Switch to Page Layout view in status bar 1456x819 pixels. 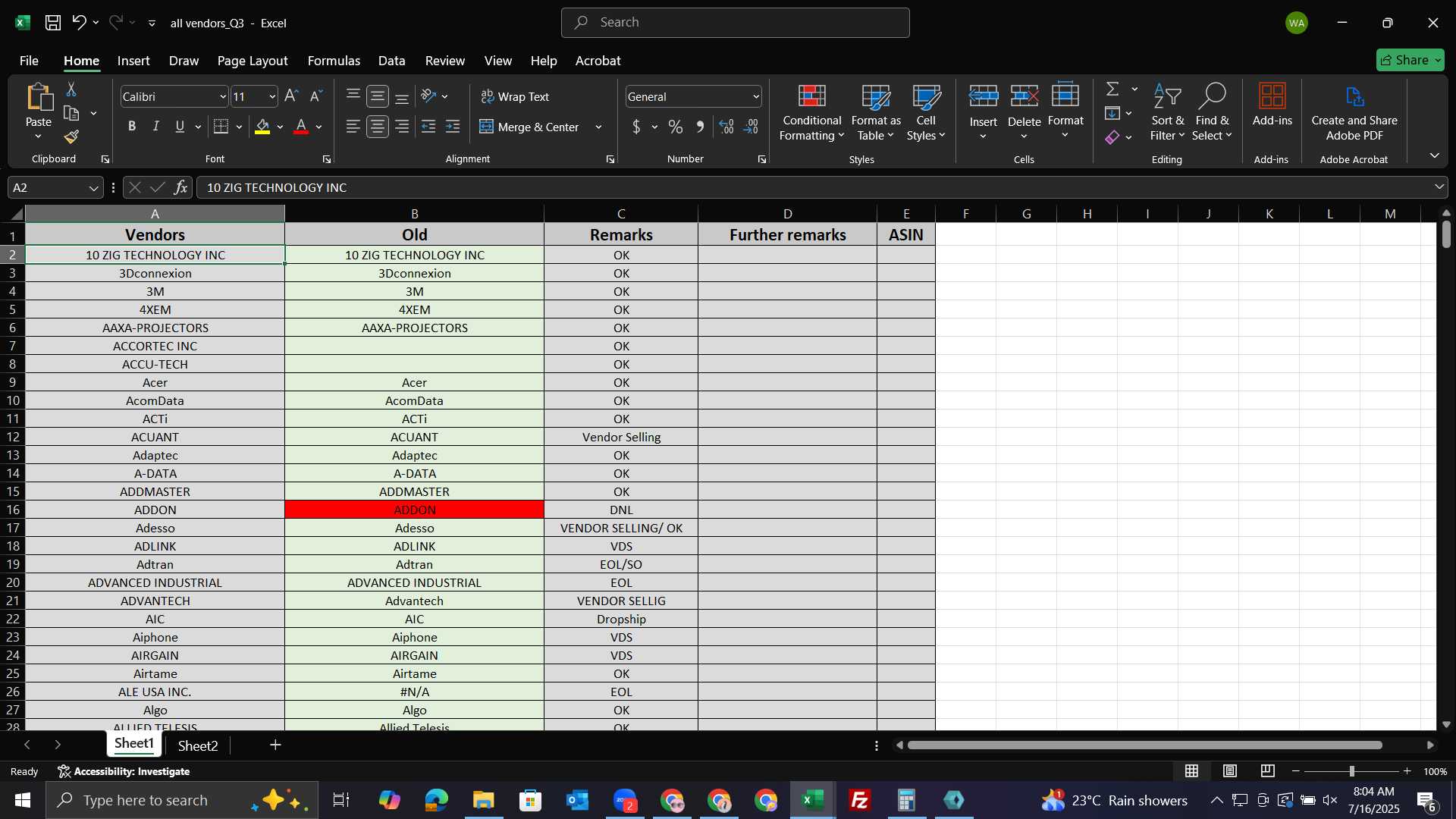click(1230, 771)
